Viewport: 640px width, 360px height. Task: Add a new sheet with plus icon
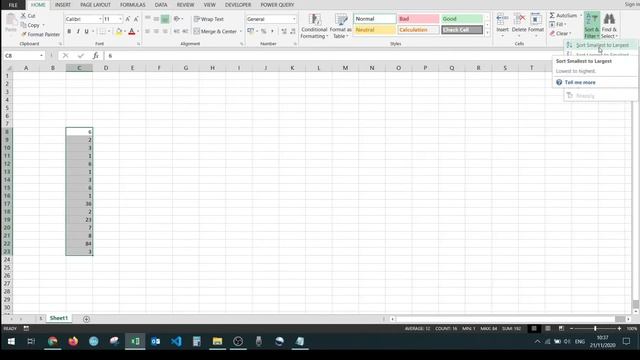click(86, 319)
